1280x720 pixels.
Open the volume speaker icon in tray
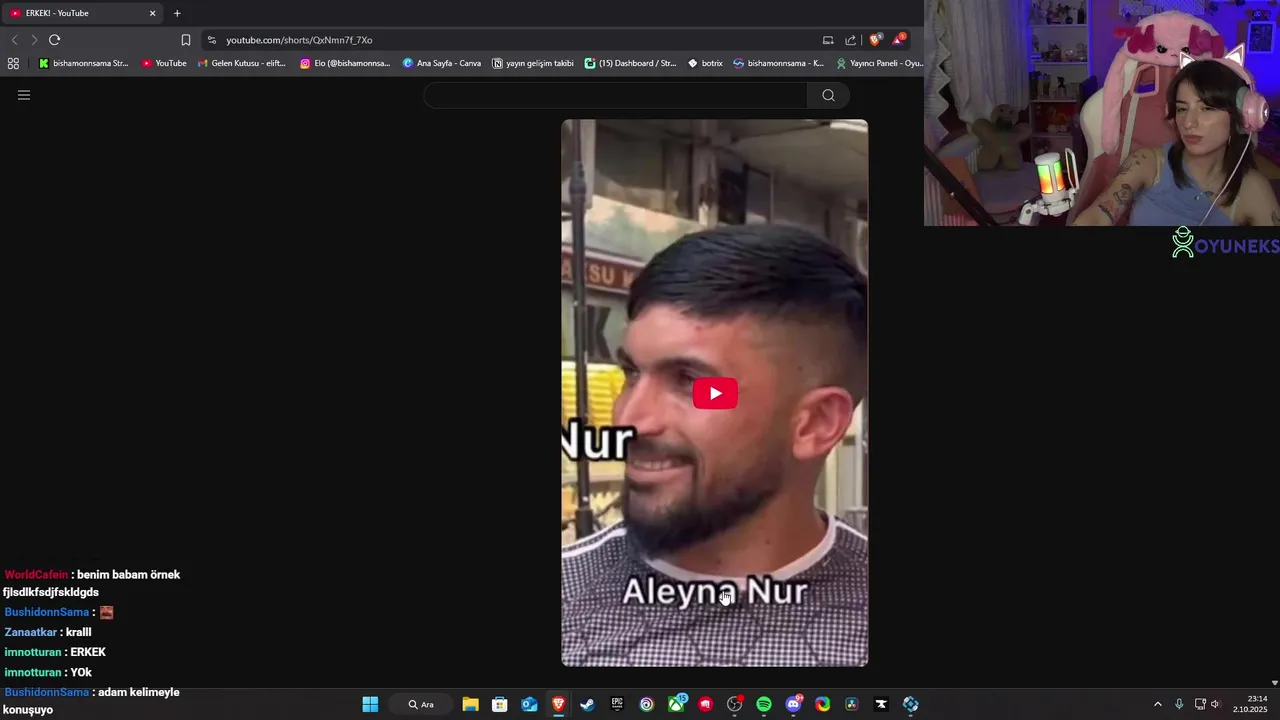(x=1215, y=704)
